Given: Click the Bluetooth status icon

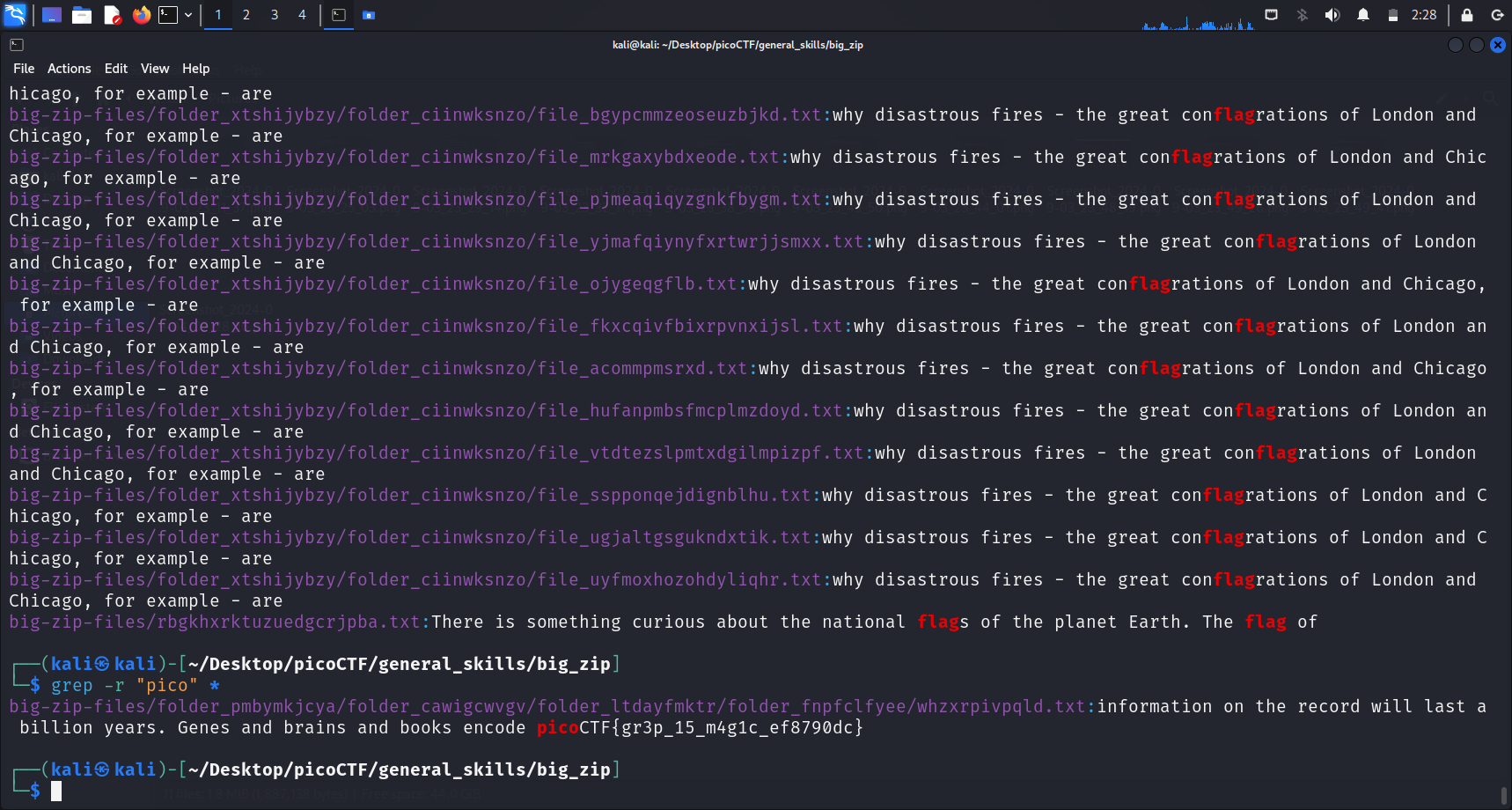Looking at the screenshot, I should tap(1302, 15).
